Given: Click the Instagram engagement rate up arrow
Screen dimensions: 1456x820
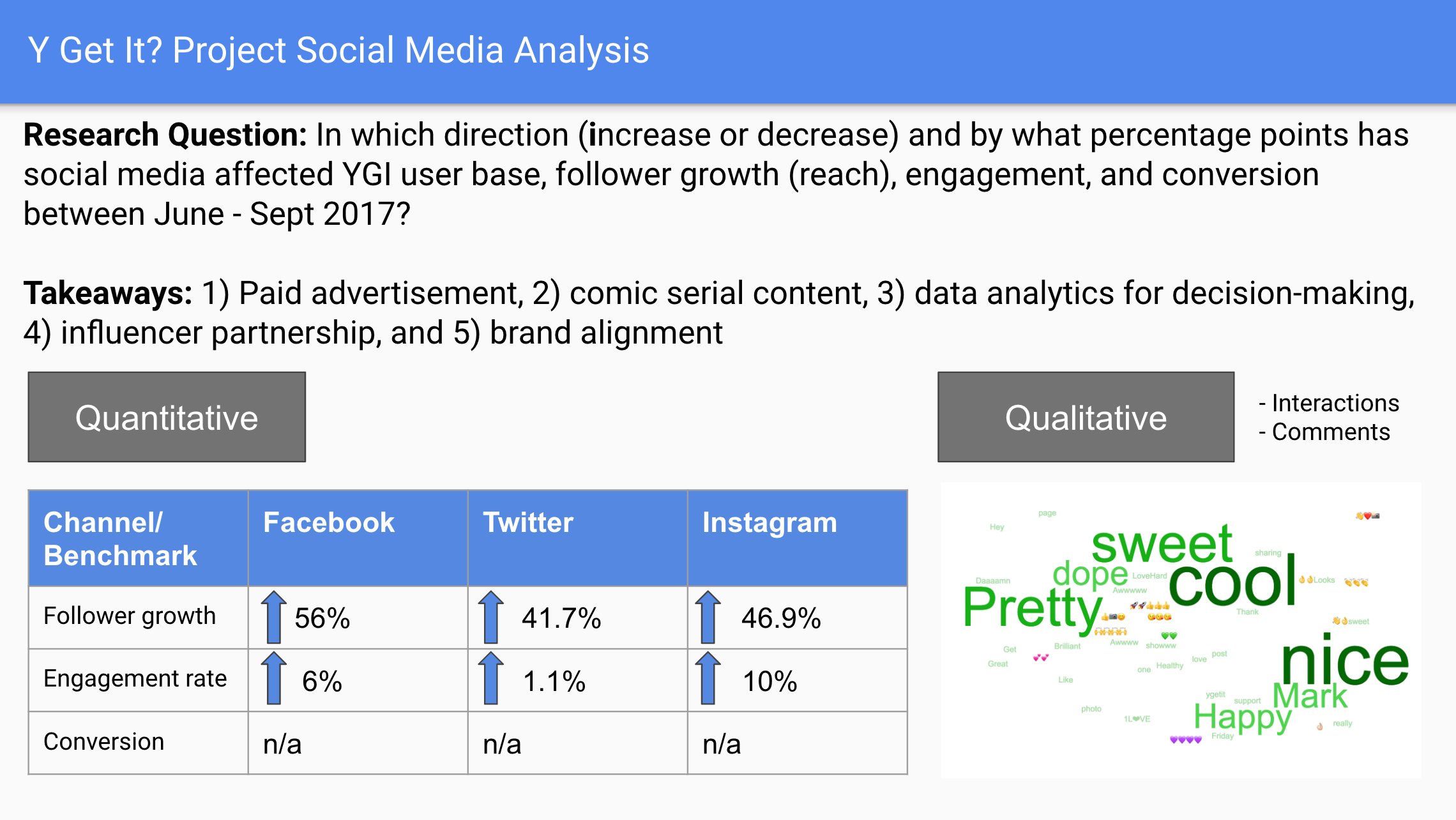Looking at the screenshot, I should [708, 678].
